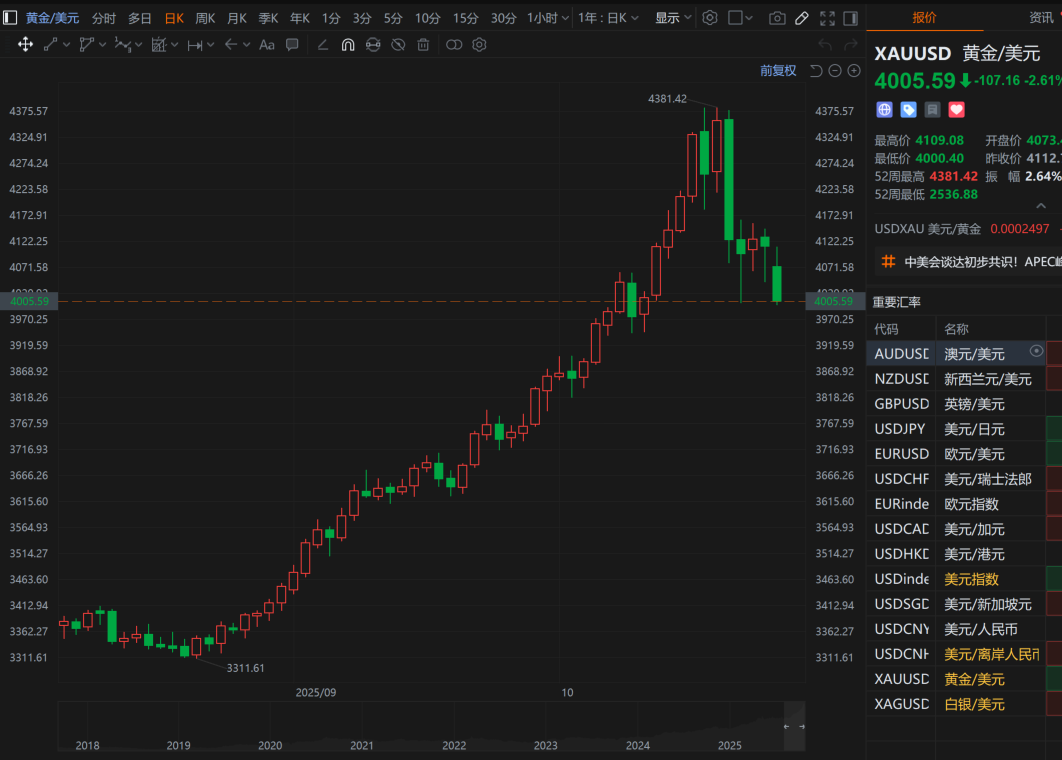The height and width of the screenshot is (760, 1062).
Task: Click the fullscreen expand icon
Action: pyautogui.click(x=826, y=18)
